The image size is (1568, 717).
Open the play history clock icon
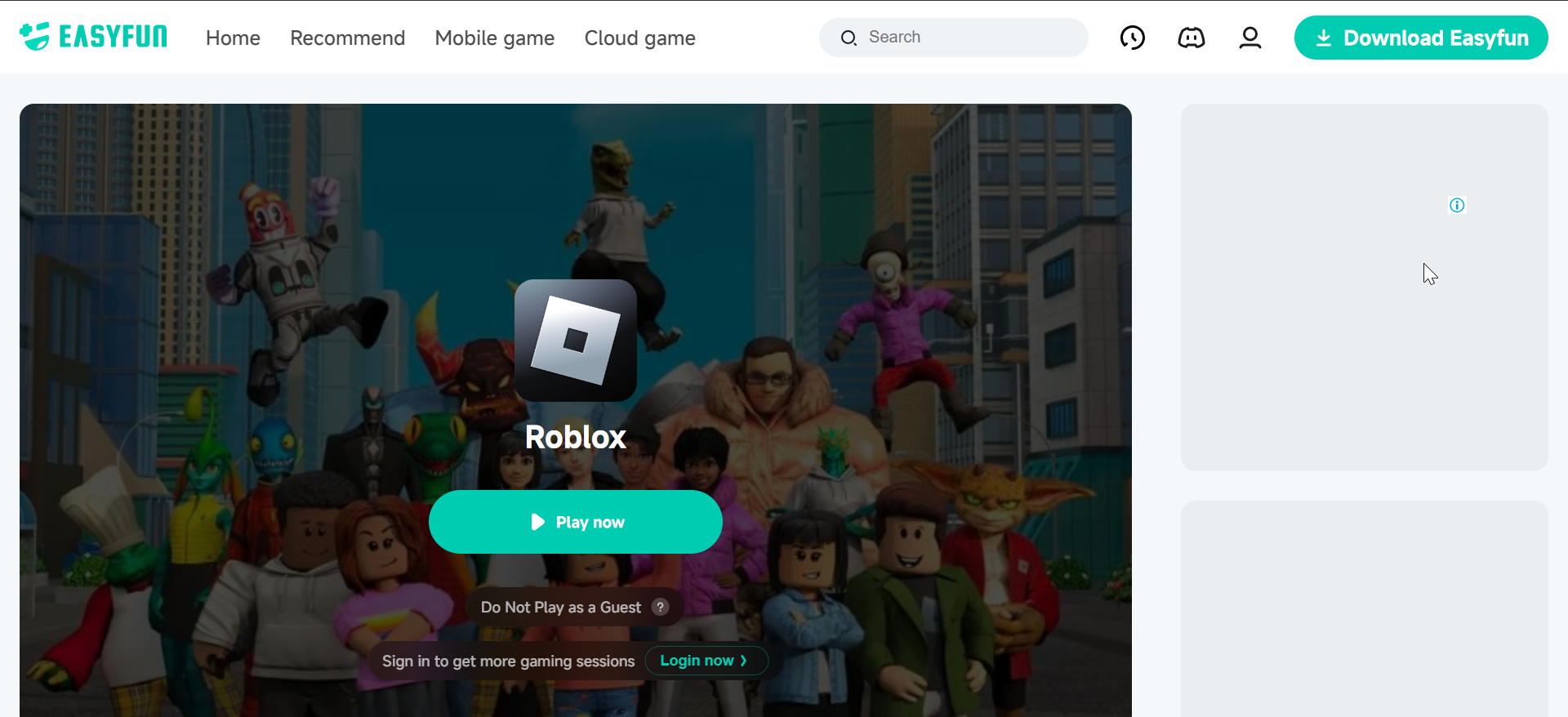point(1132,38)
